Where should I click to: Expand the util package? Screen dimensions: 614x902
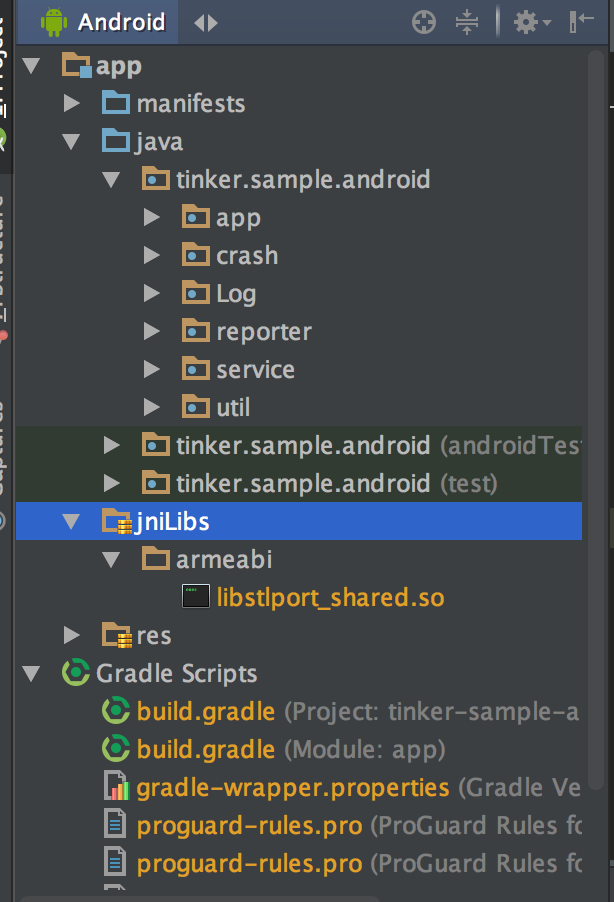(152, 407)
